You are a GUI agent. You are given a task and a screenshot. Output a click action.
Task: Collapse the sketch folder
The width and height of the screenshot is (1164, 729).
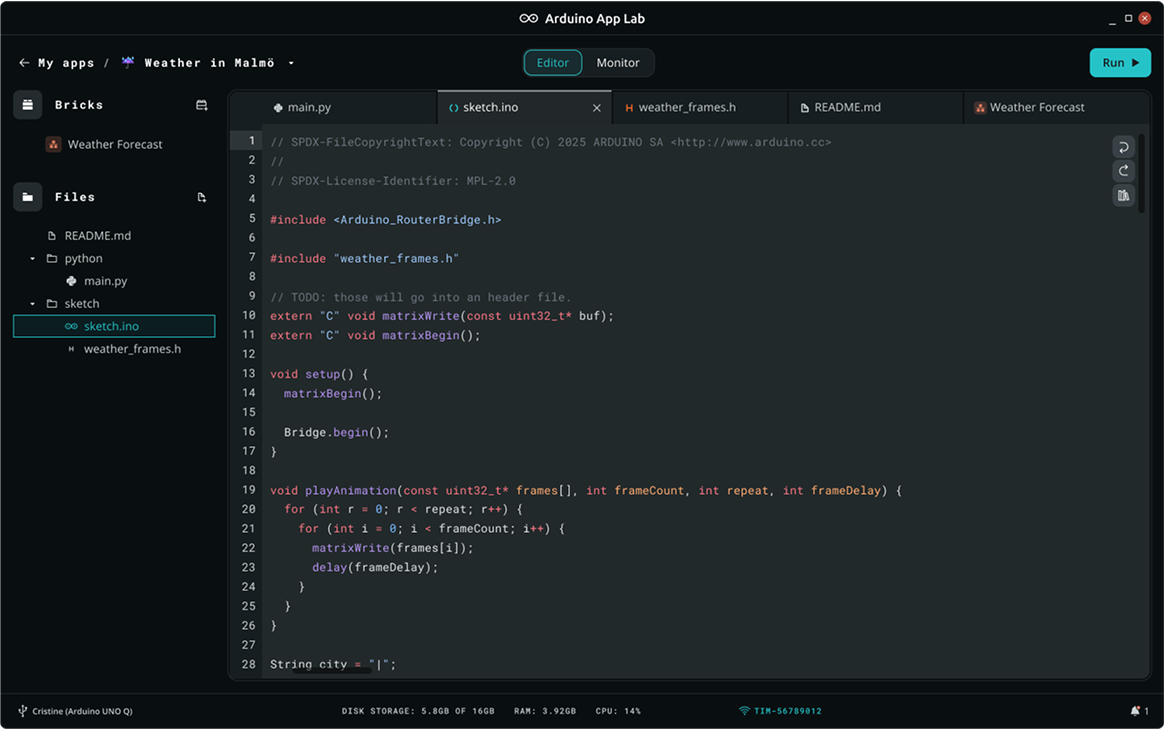(x=33, y=304)
